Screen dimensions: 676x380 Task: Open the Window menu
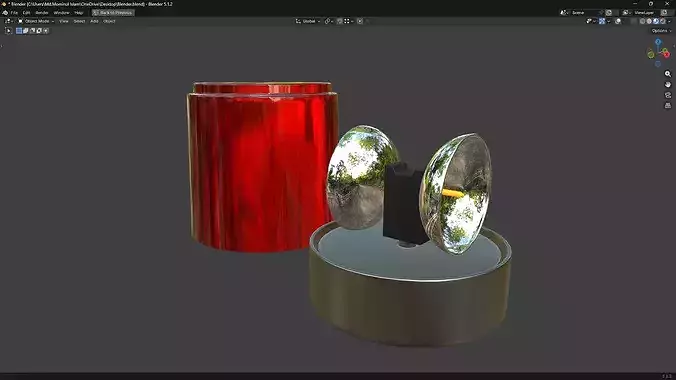tap(61, 13)
